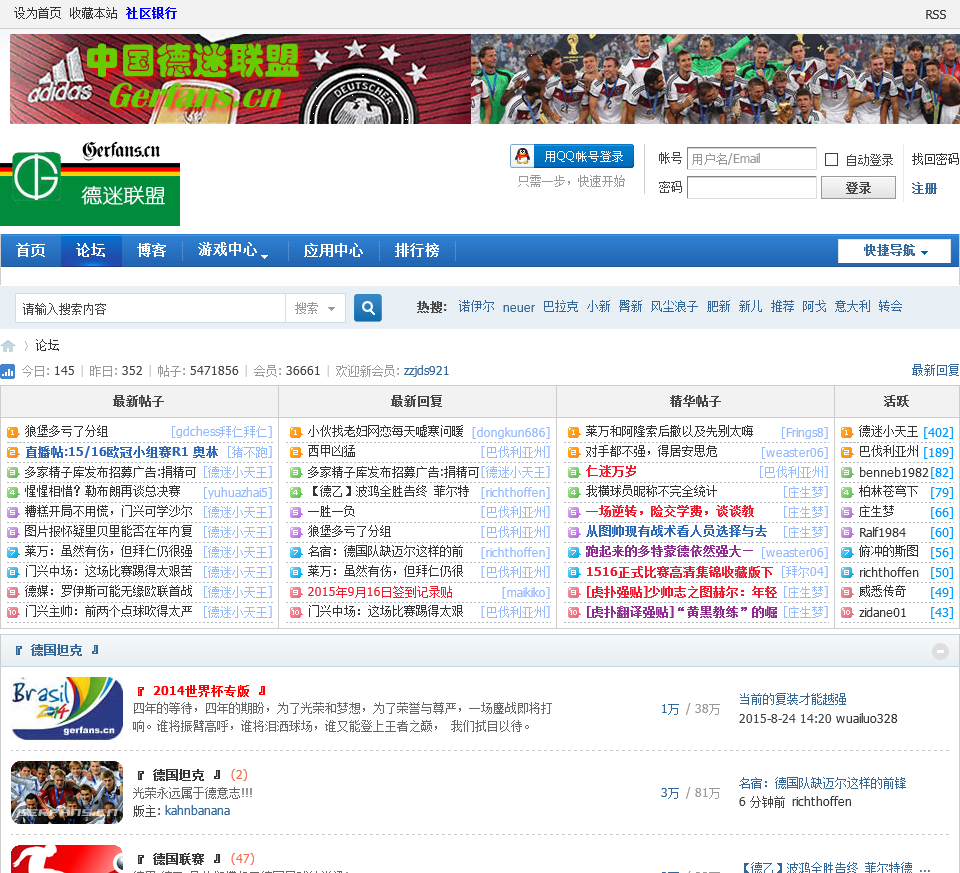Click the 社区银行 link
This screenshot has width=960, height=873.
point(151,13)
